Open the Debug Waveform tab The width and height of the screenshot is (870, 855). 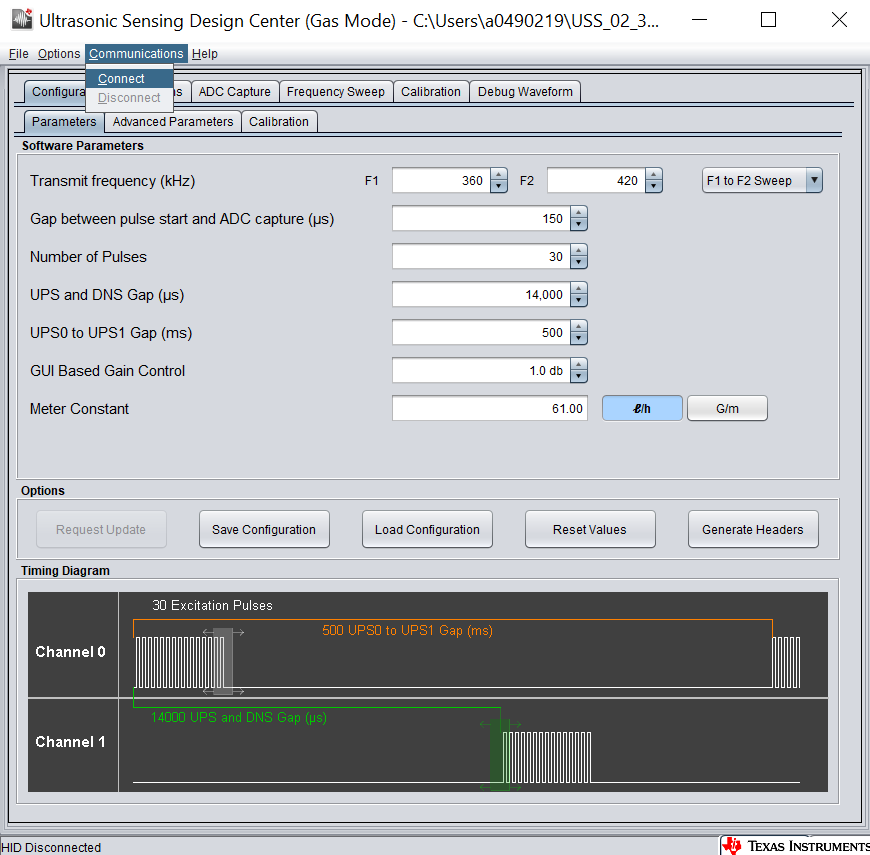[525, 91]
